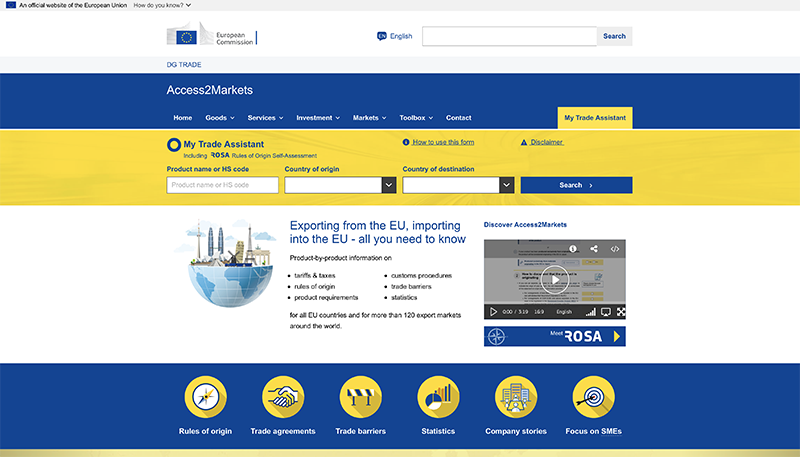This screenshot has height=457, width=800.
Task: Click the Trade agreements handshake icon
Action: 283,396
